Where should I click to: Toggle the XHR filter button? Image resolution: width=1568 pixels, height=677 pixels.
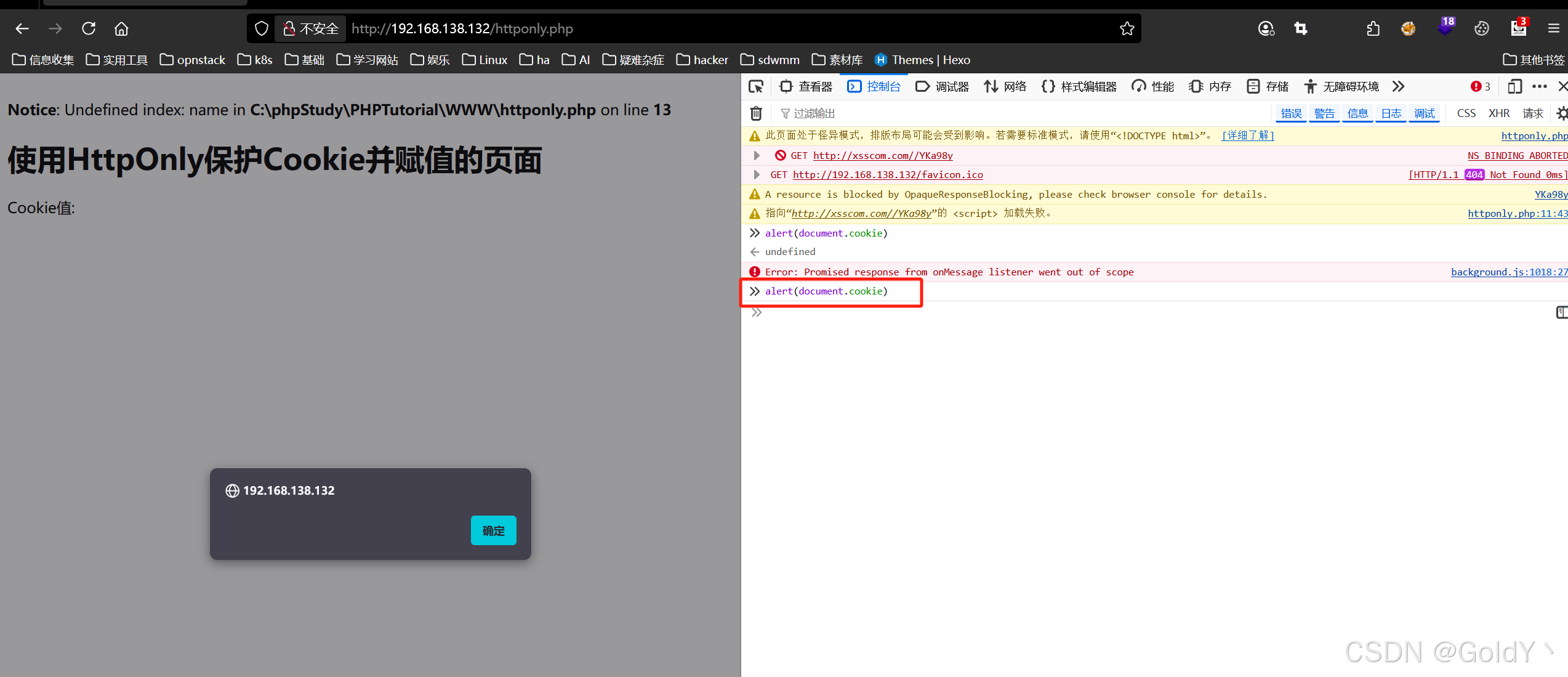pos(1499,113)
